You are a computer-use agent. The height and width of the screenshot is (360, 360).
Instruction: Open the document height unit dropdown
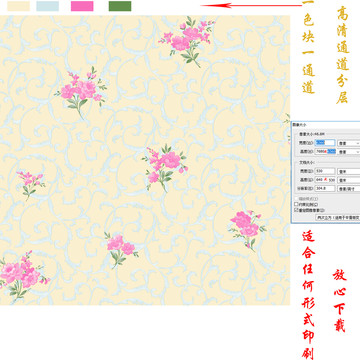coord(349,180)
